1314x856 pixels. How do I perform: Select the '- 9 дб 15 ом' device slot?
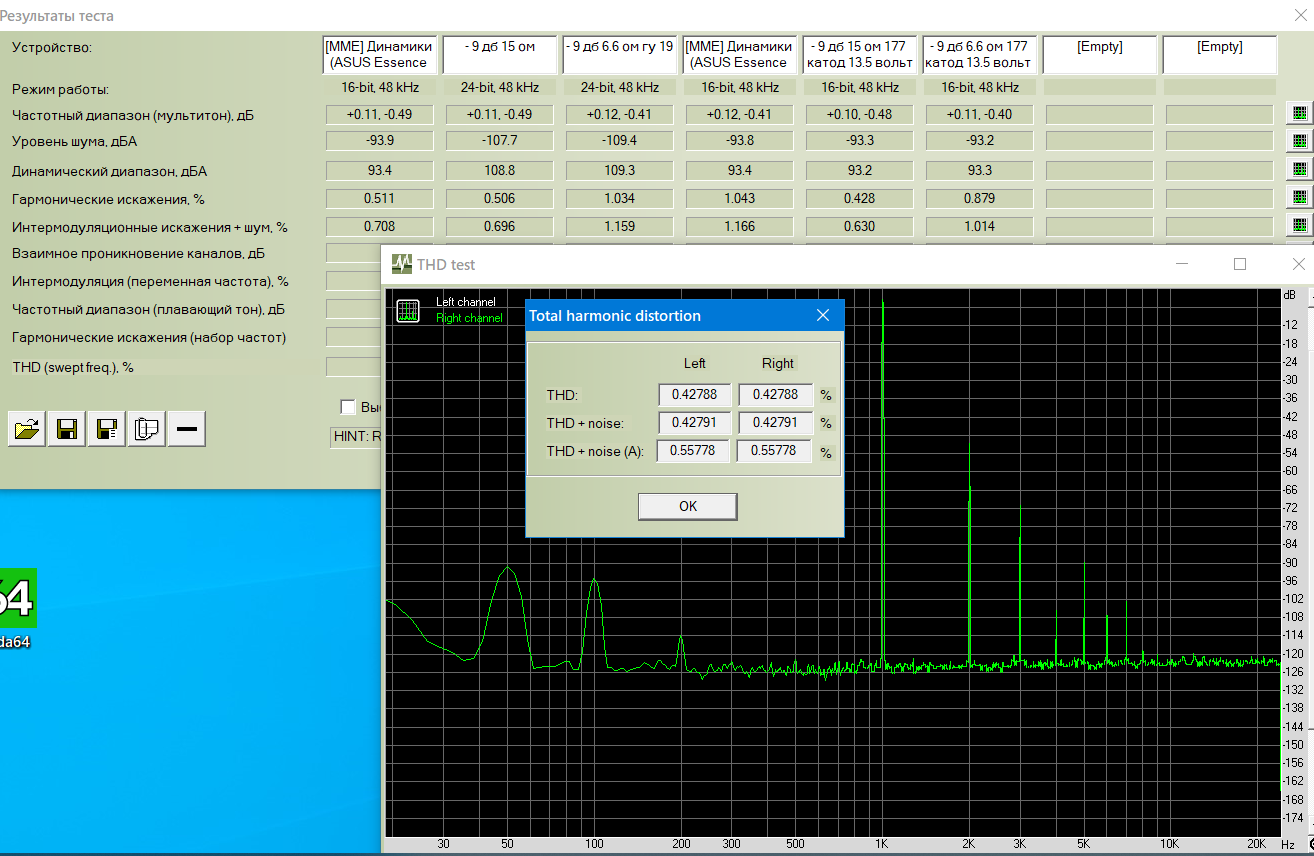499,55
